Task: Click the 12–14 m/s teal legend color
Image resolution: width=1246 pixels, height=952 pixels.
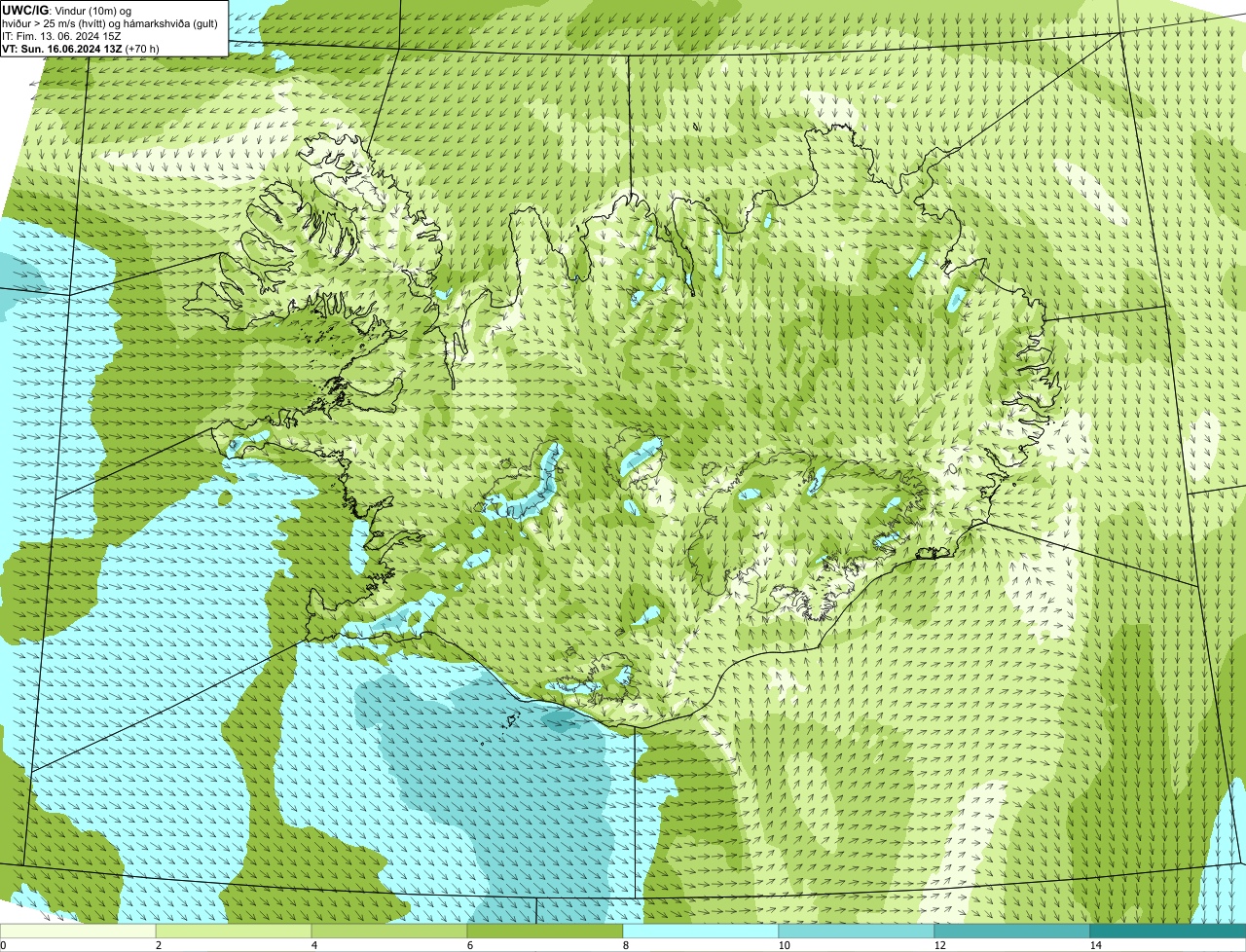Action: coord(1012,931)
